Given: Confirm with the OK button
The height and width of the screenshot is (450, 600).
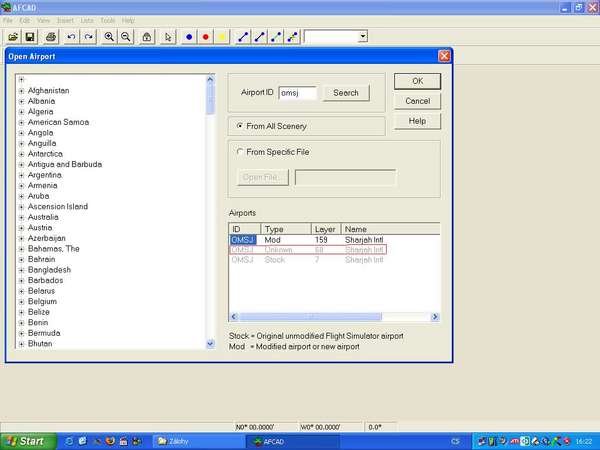Looking at the screenshot, I should click(x=417, y=81).
